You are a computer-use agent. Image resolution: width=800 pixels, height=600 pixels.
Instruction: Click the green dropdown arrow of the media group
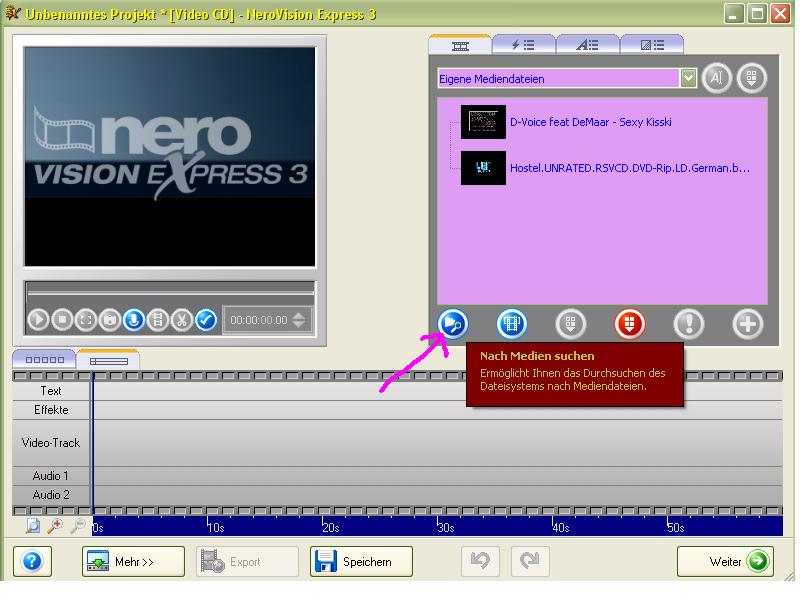688,79
